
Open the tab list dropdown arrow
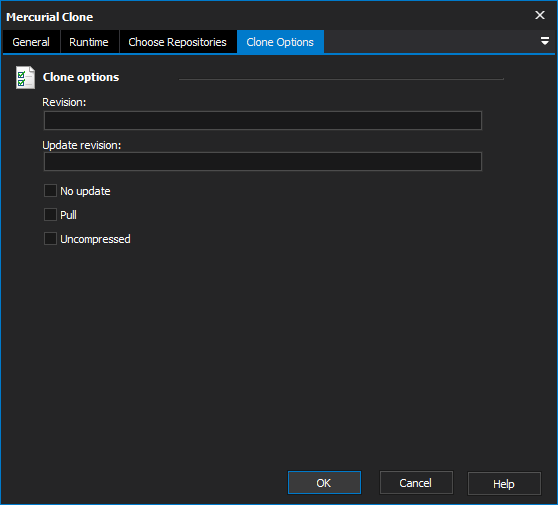pyautogui.click(x=544, y=41)
